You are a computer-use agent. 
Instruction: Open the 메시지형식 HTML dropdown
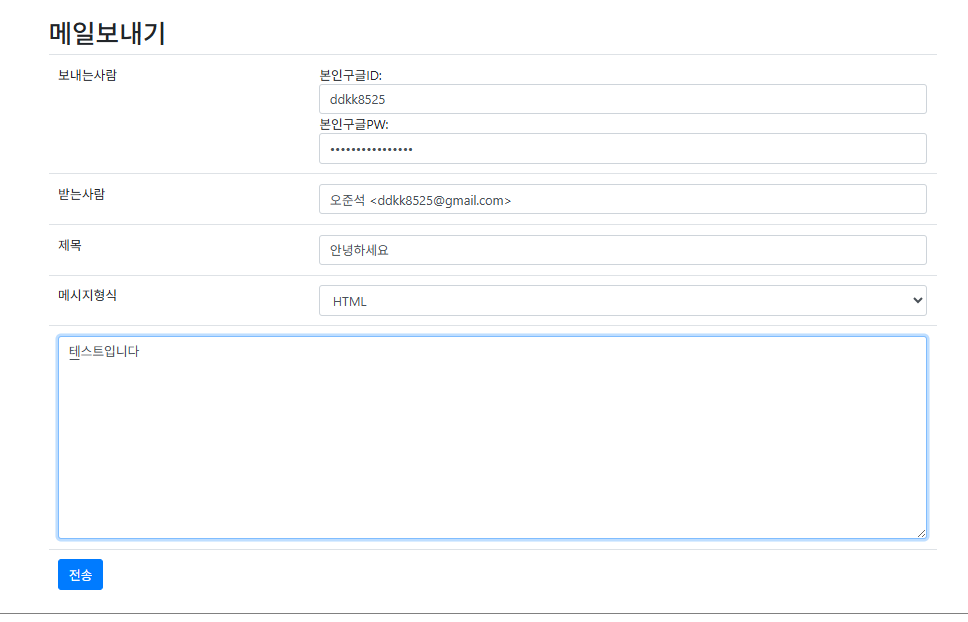coord(622,301)
